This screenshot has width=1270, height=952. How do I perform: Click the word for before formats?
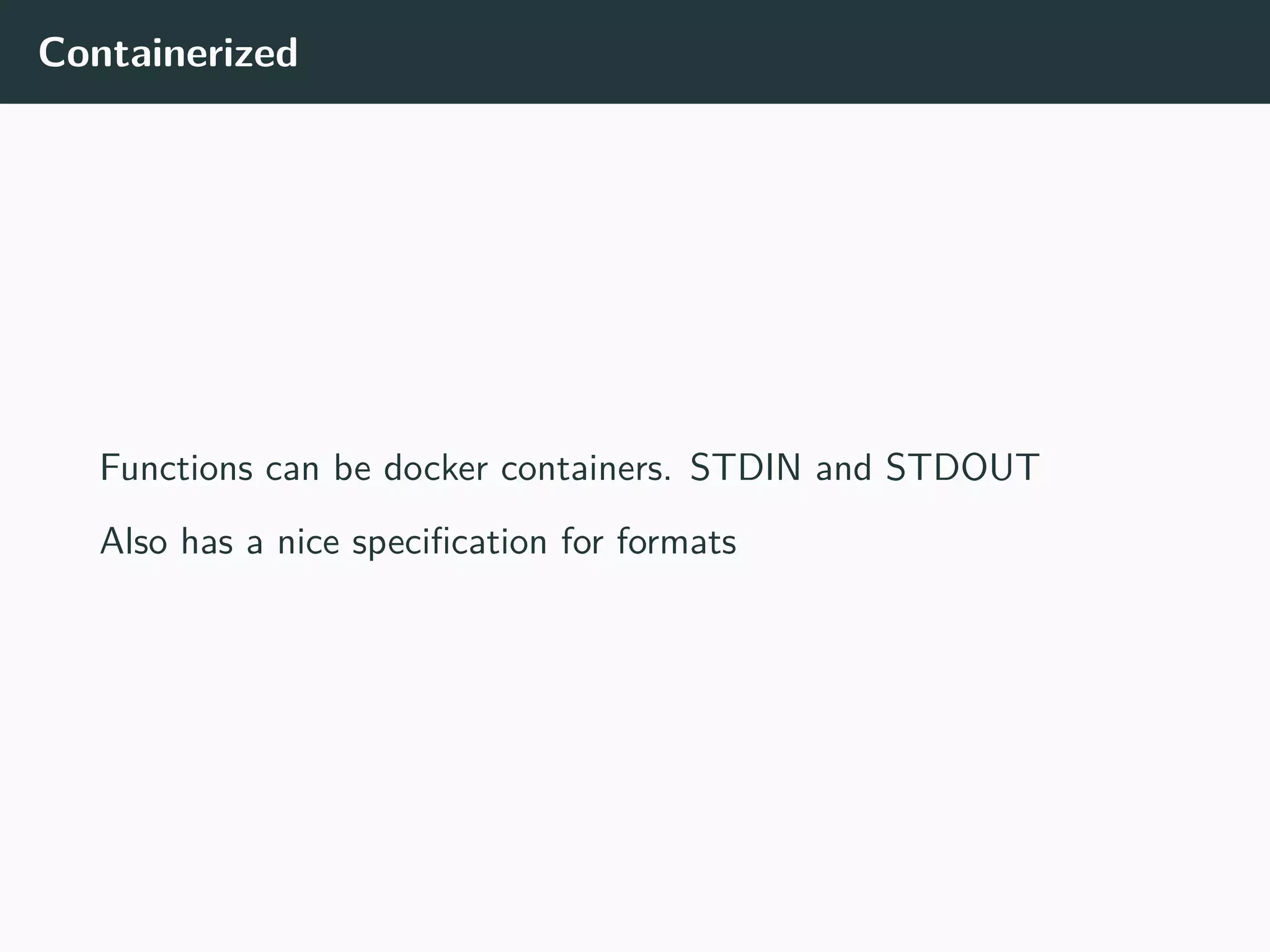(x=582, y=541)
